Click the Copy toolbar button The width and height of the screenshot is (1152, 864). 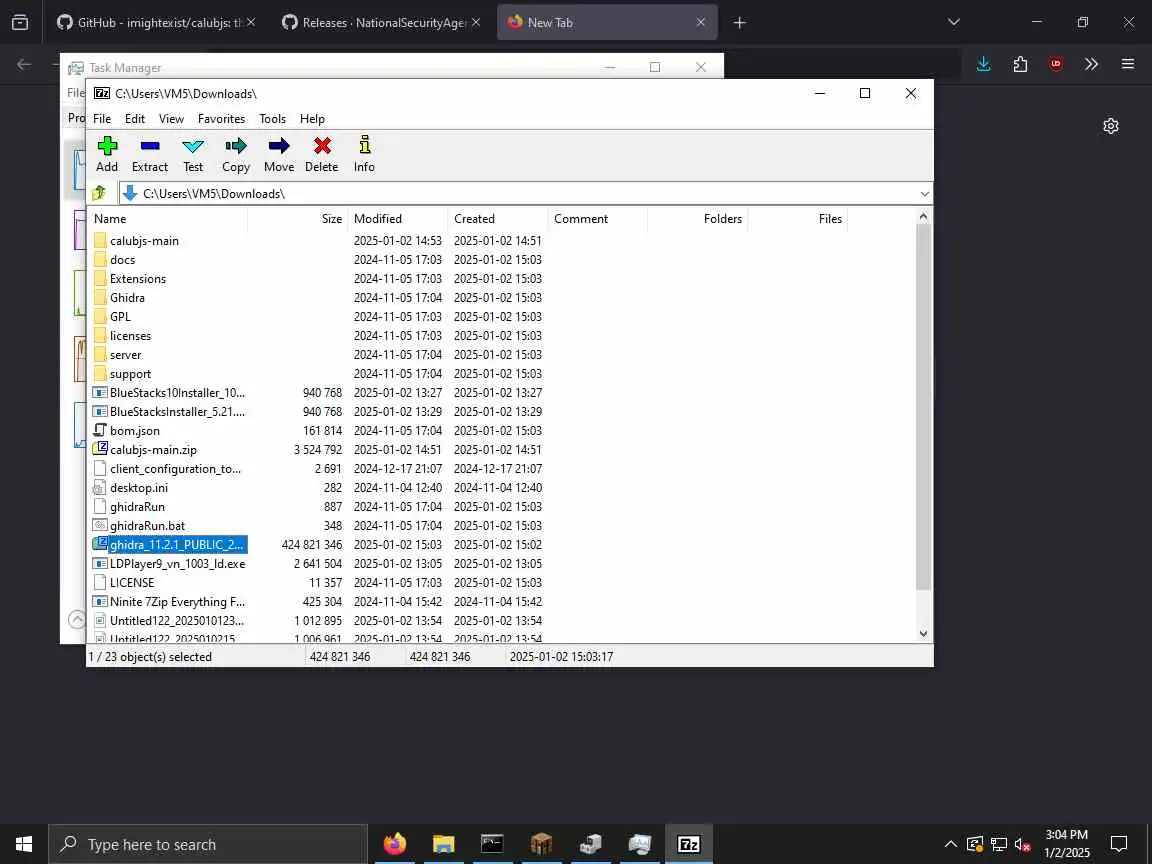coord(236,155)
